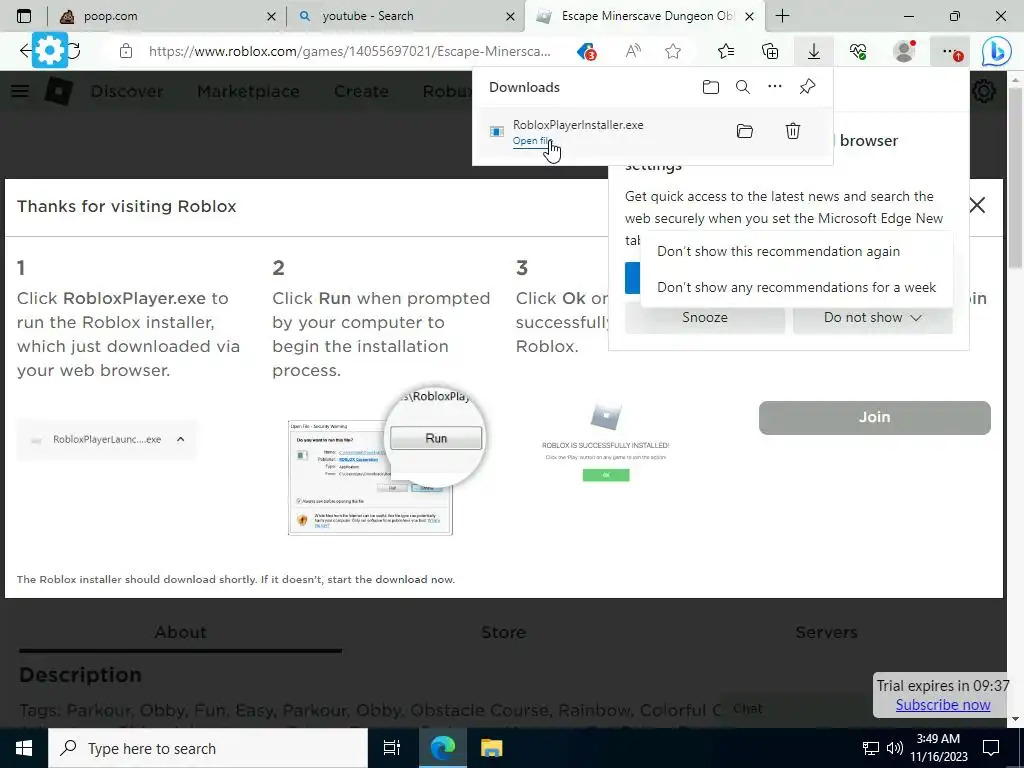This screenshot has width=1024, height=768.
Task: View site information padlock icon
Action: coord(126,52)
